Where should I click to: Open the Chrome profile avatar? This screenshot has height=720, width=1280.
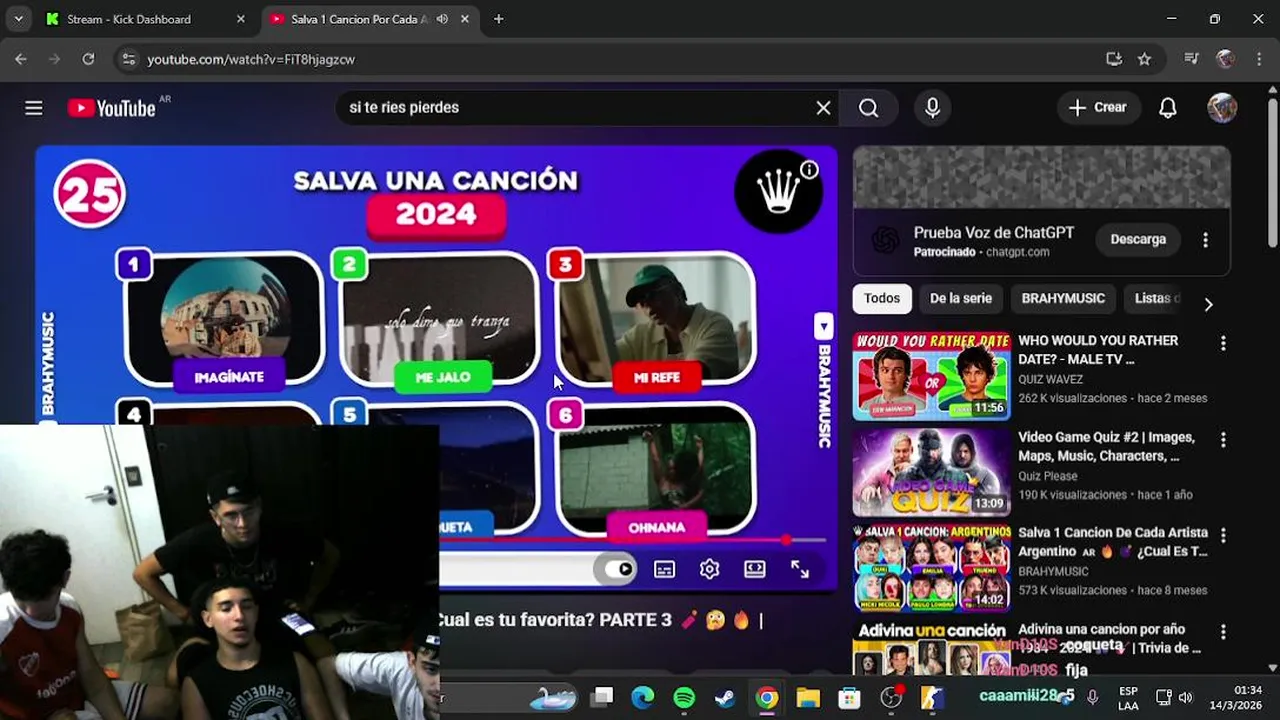pyautogui.click(x=1225, y=59)
